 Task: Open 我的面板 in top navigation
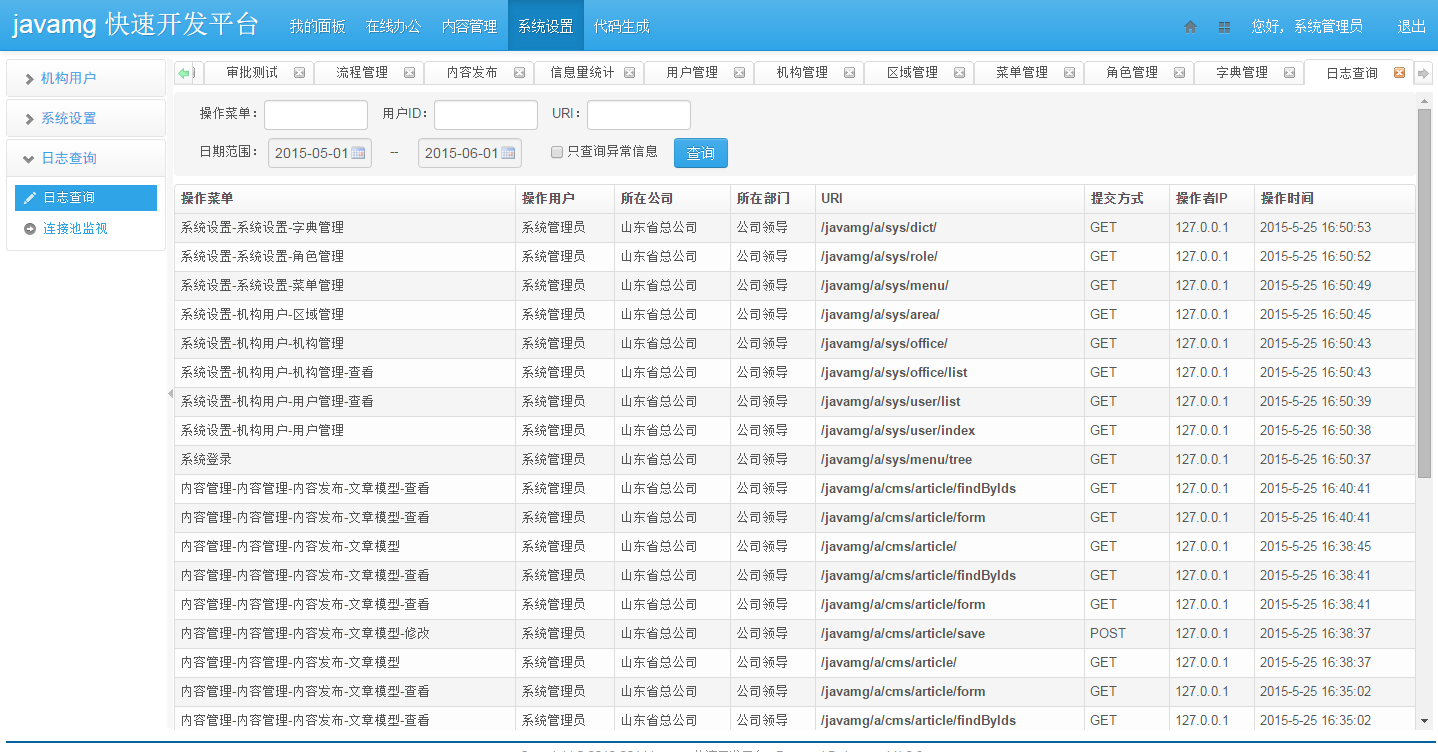[x=318, y=26]
